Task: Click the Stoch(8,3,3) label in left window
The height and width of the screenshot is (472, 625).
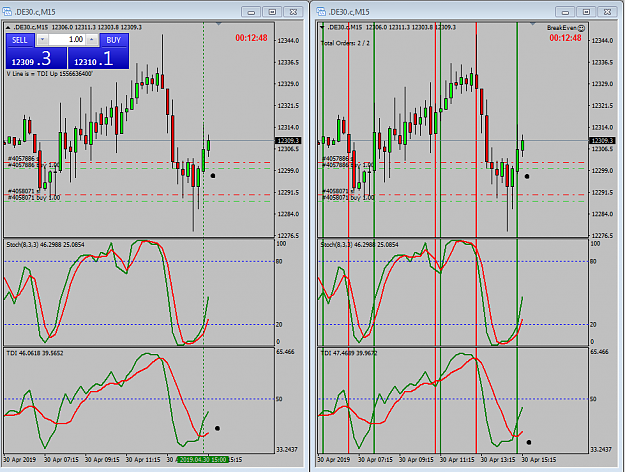Action: (45, 244)
